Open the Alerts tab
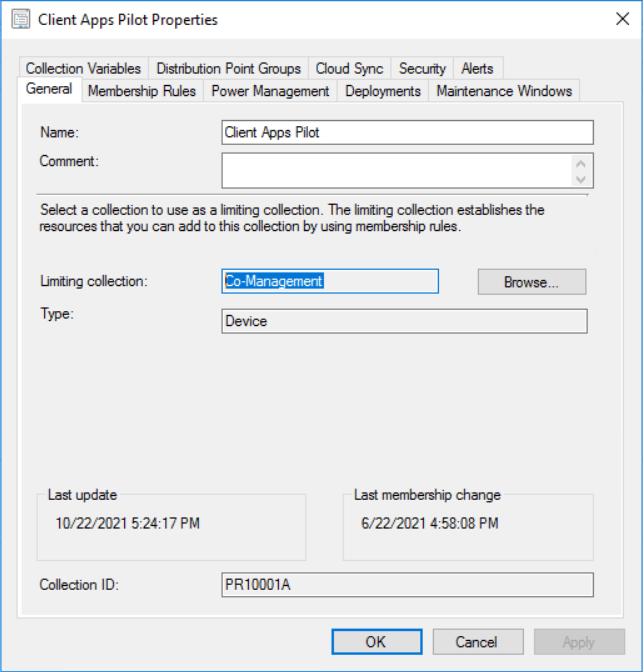The height and width of the screenshot is (672, 643). (x=477, y=68)
